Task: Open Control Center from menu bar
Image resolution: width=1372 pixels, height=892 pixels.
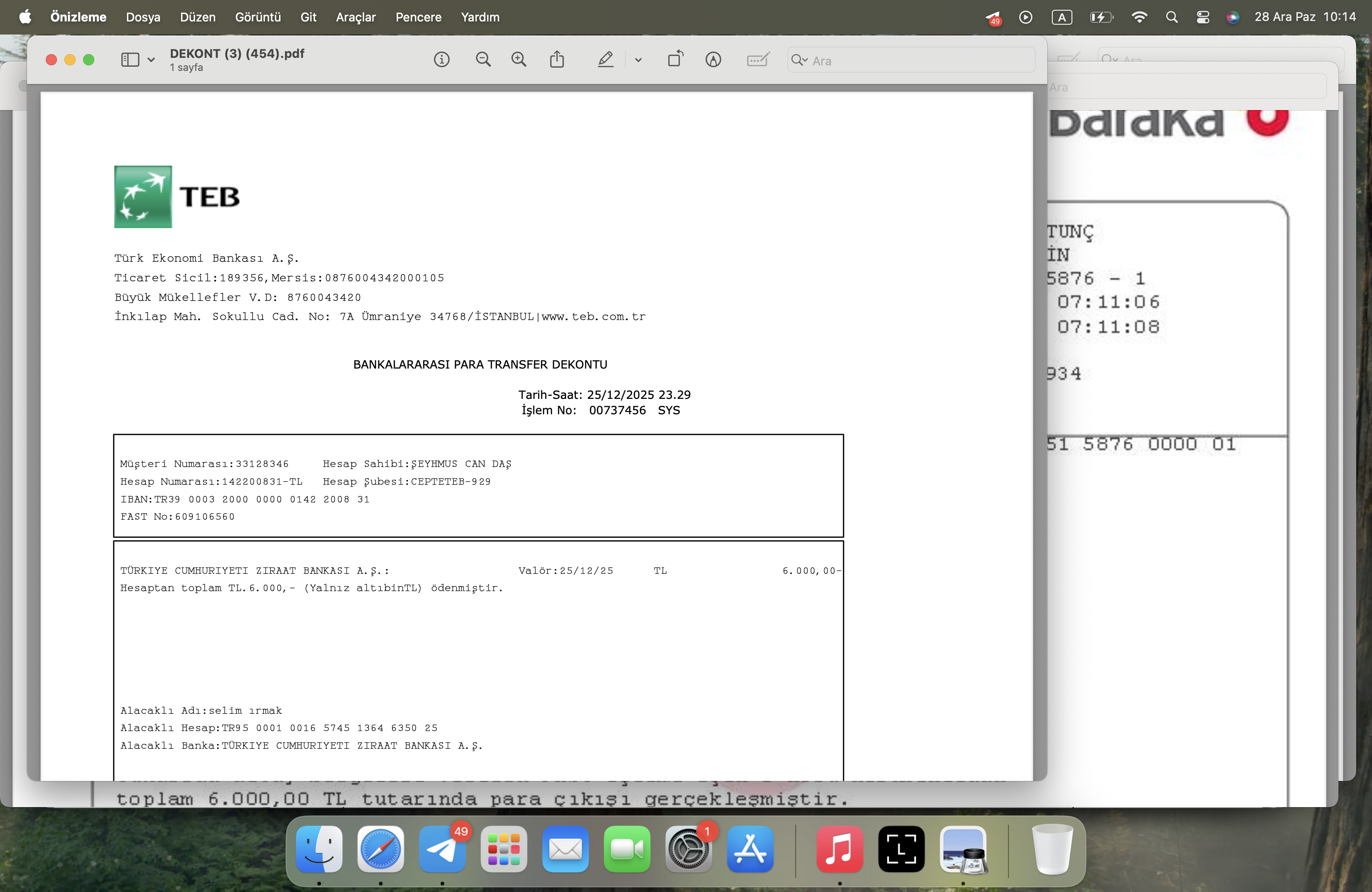Action: (1203, 17)
